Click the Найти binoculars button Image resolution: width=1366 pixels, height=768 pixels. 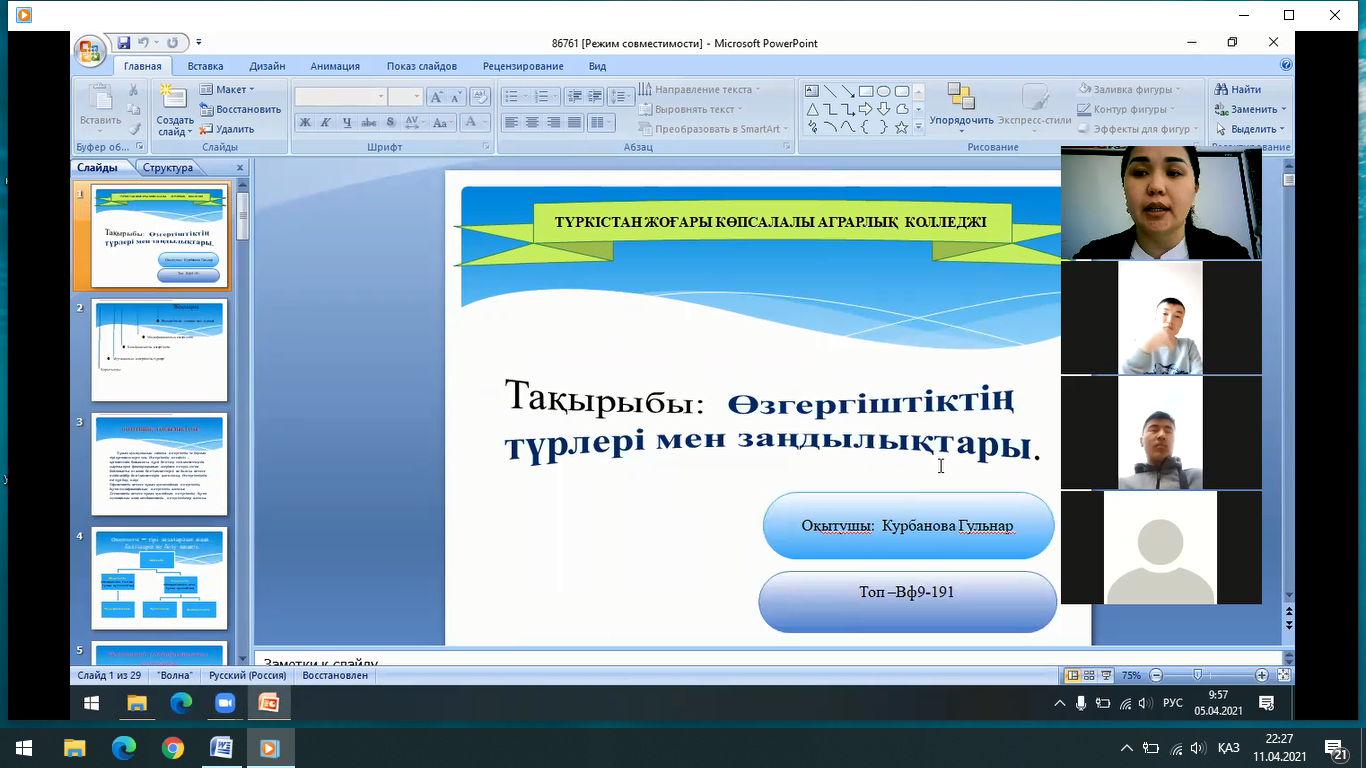pyautogui.click(x=1238, y=89)
